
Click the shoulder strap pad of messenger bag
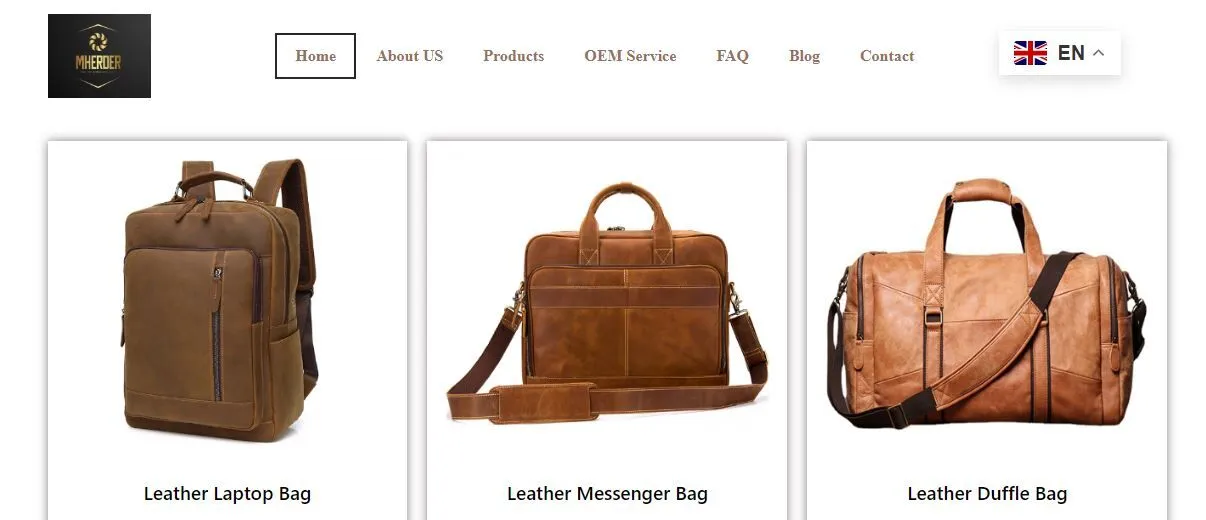click(542, 403)
